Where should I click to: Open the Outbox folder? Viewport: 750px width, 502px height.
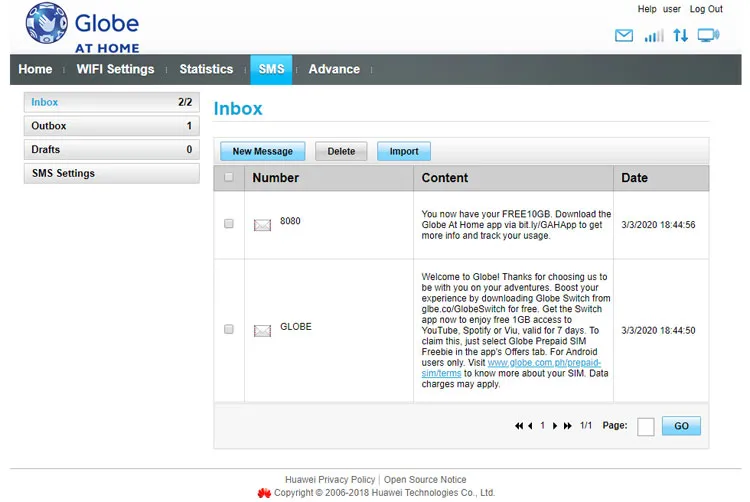tap(111, 126)
